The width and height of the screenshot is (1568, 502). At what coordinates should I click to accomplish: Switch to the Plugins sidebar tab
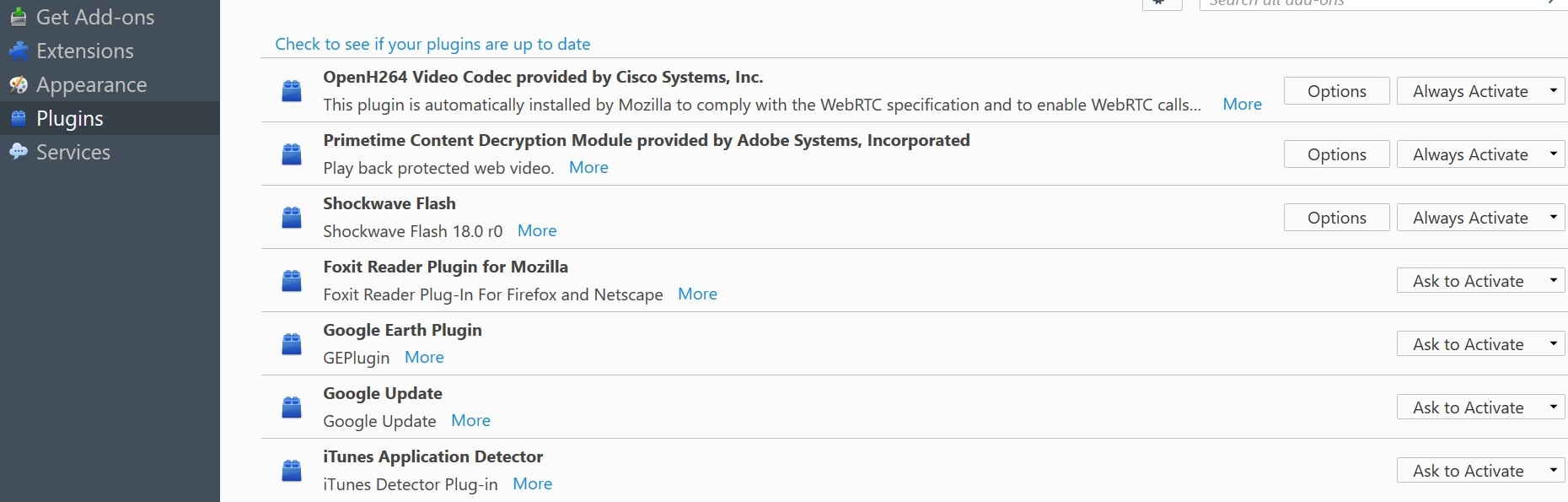point(70,118)
